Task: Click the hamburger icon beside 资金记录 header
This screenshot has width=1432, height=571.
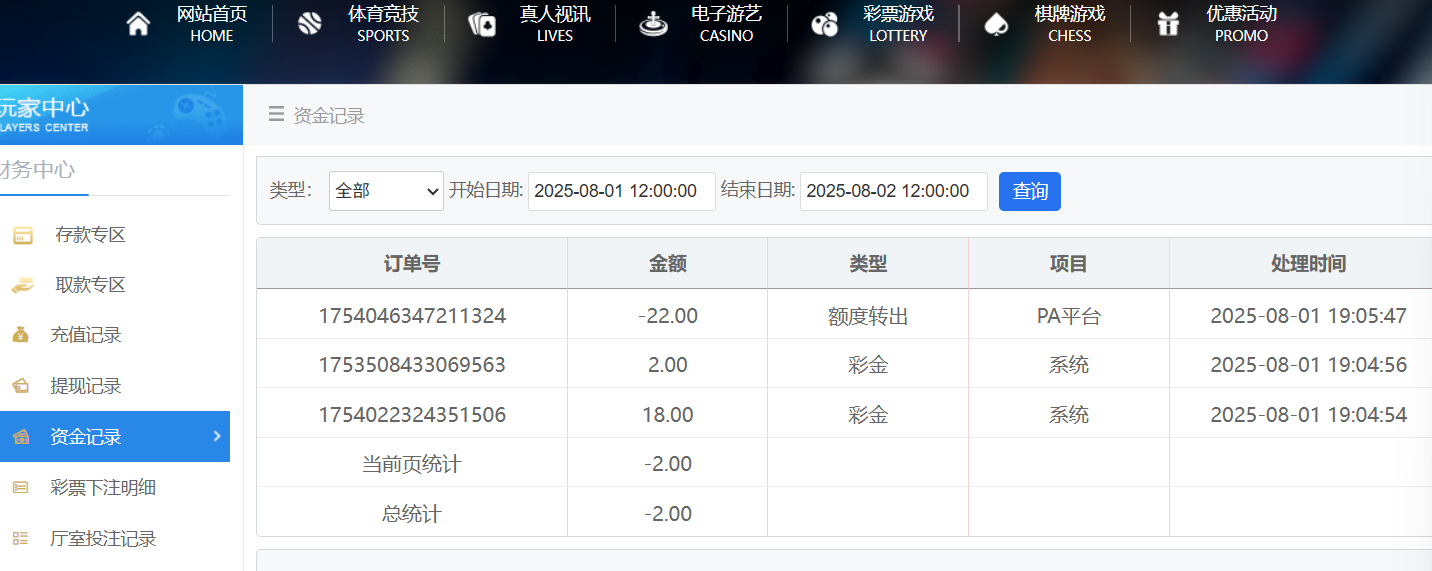Action: pos(276,115)
